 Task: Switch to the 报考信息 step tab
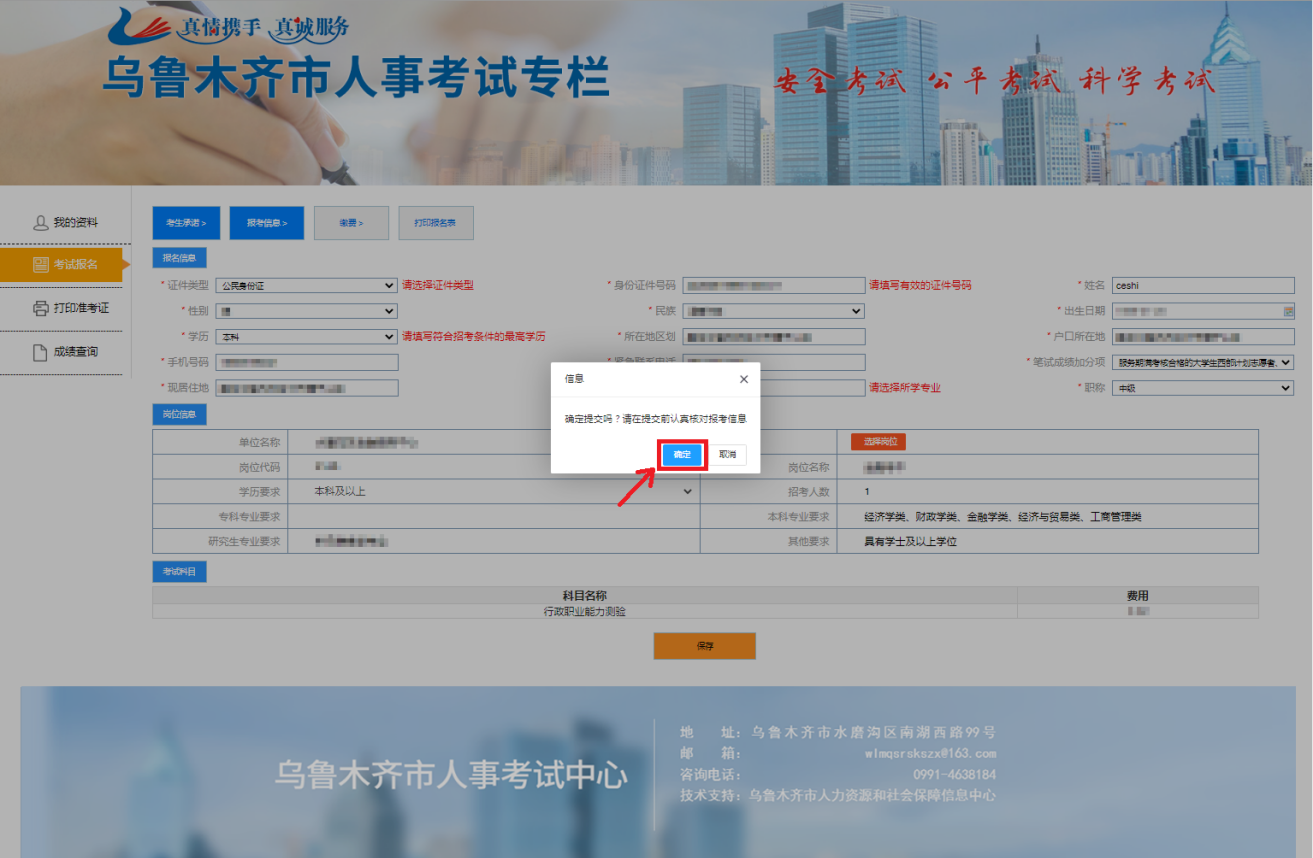(266, 223)
